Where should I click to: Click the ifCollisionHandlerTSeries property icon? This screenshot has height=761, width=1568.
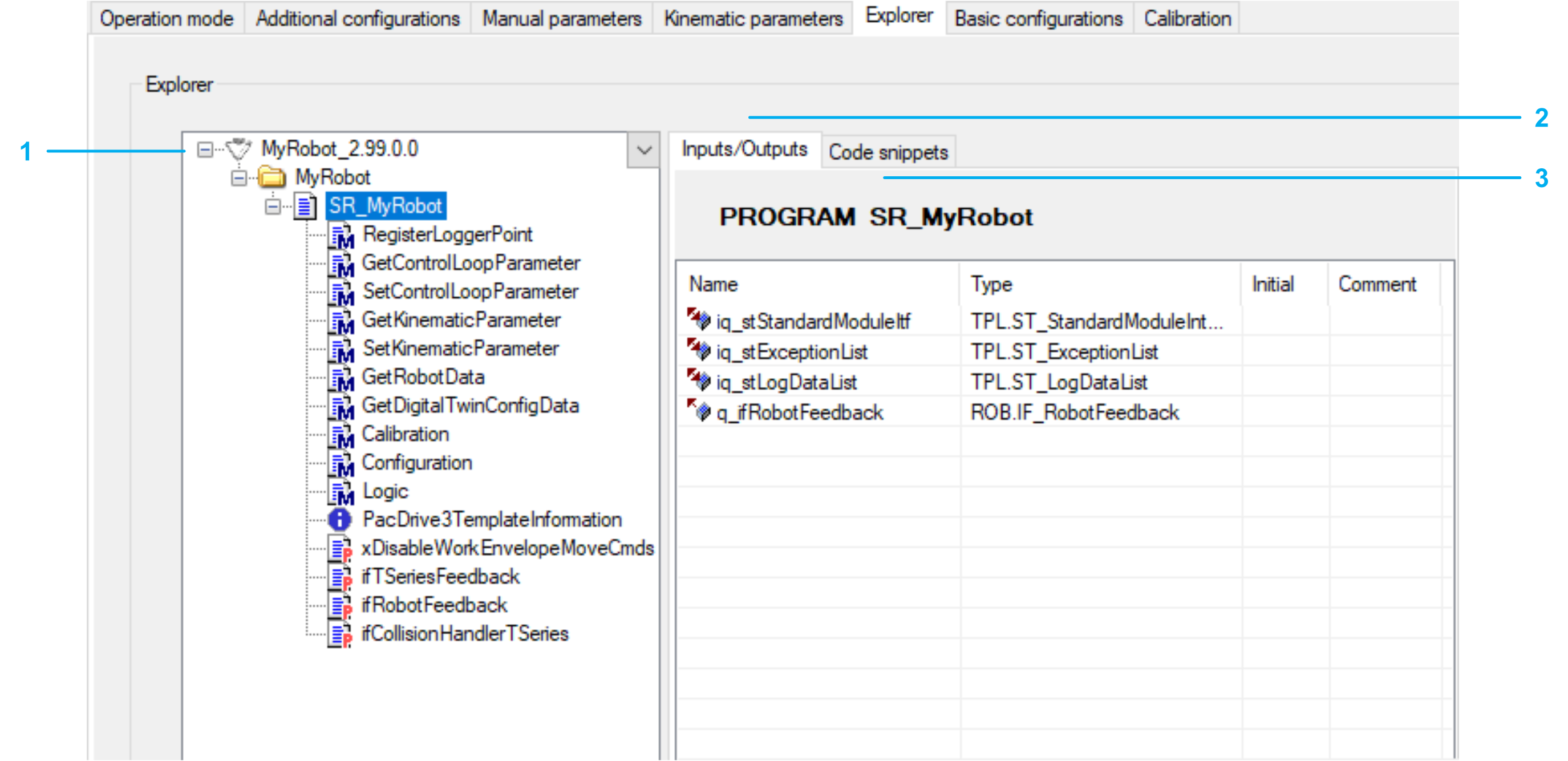tap(341, 634)
